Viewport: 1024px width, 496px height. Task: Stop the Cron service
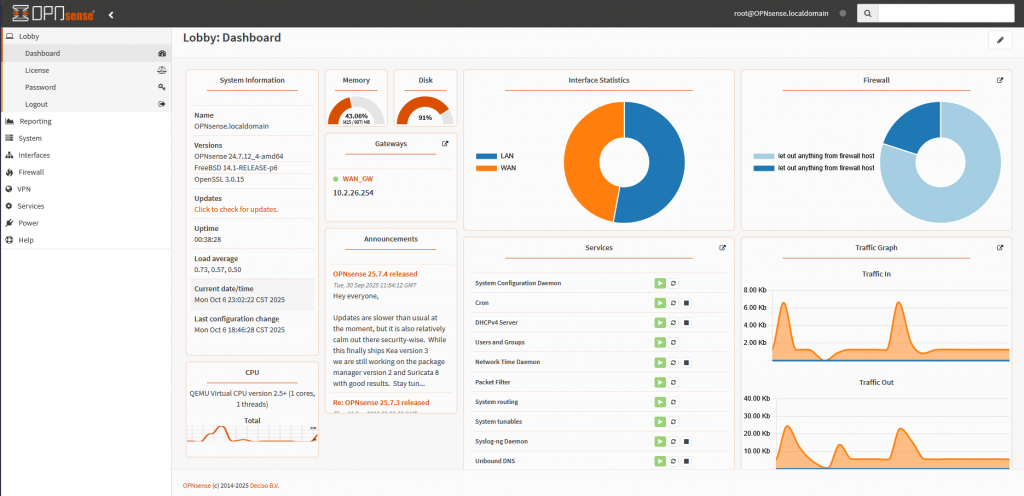[686, 303]
